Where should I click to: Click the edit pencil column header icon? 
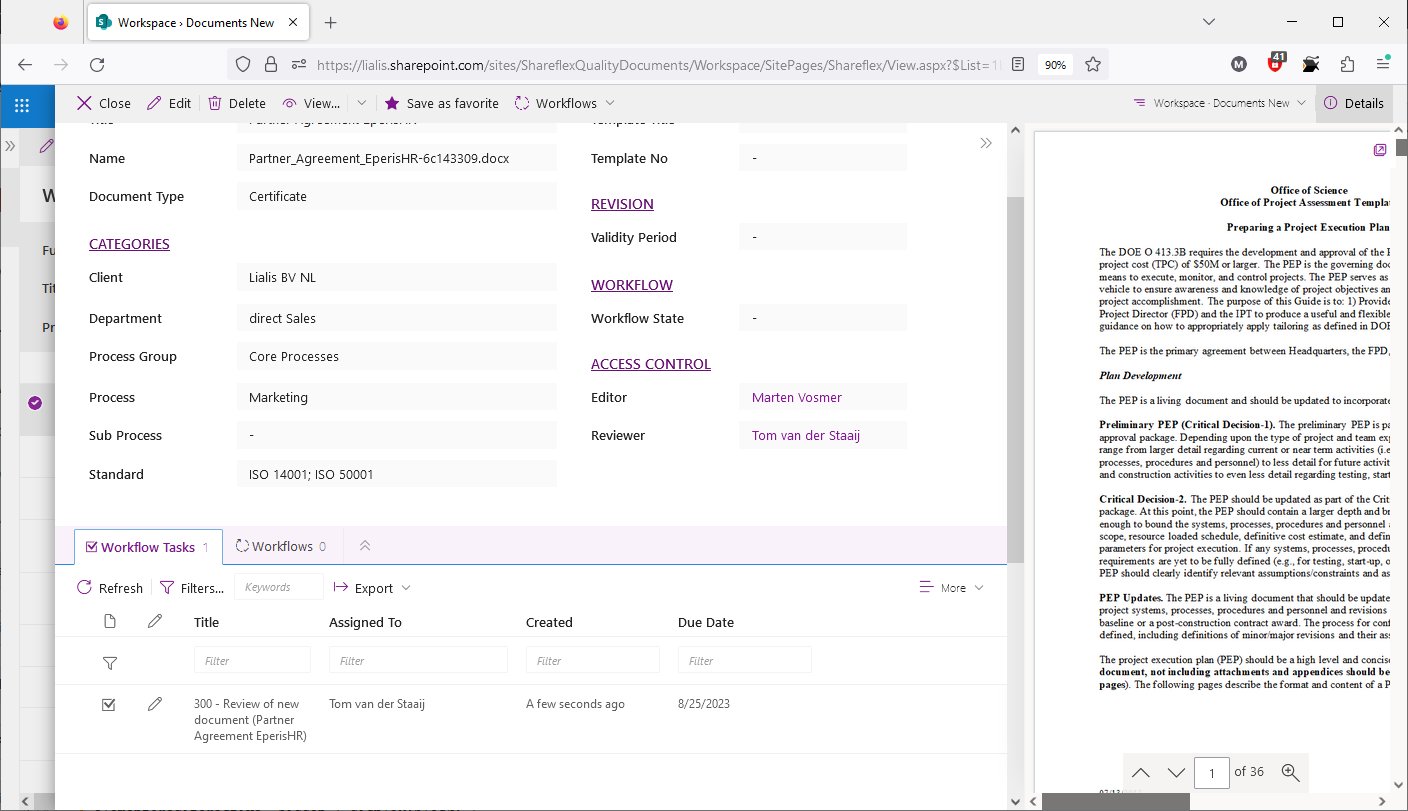tap(154, 622)
